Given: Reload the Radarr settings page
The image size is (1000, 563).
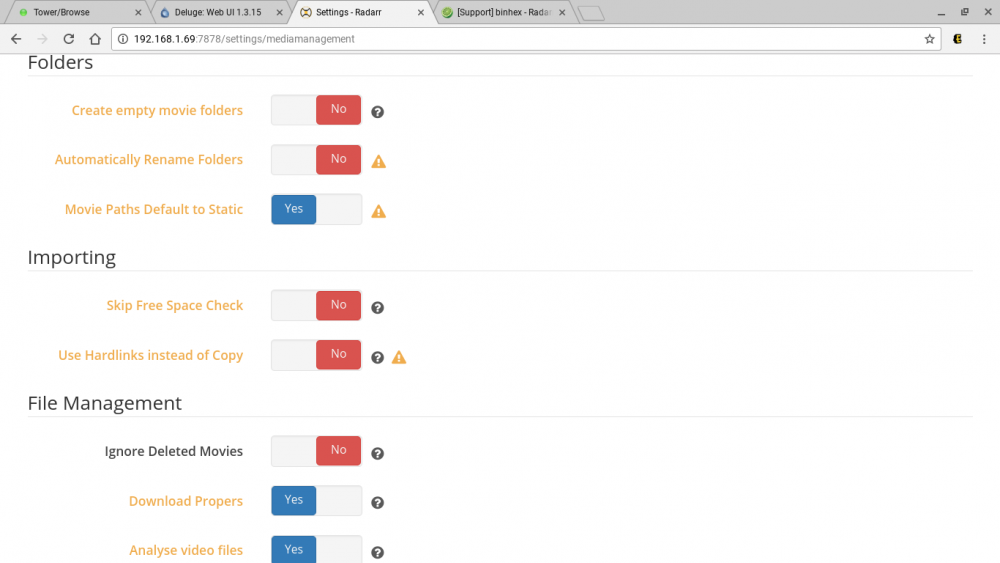Looking at the screenshot, I should pyautogui.click(x=68, y=39).
